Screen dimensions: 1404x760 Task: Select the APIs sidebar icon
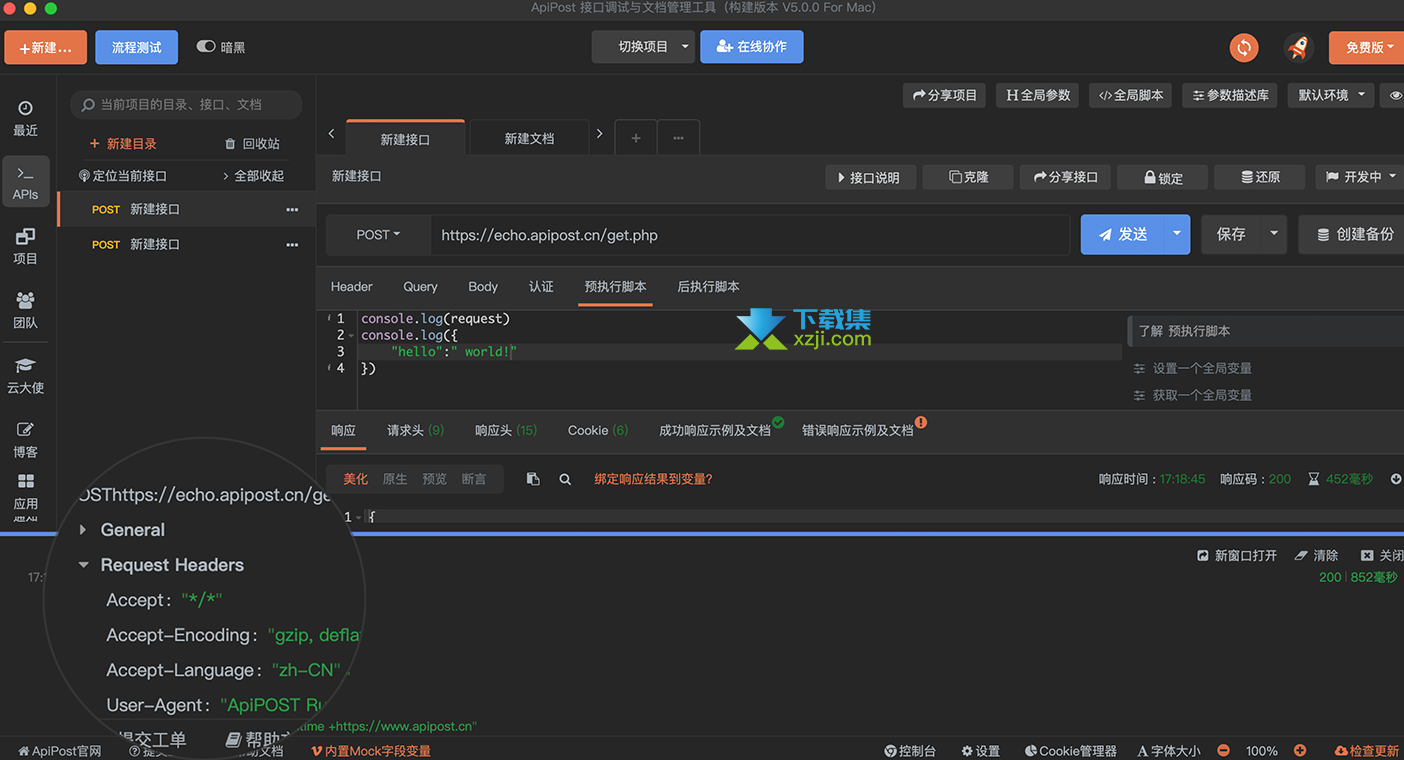[x=26, y=183]
